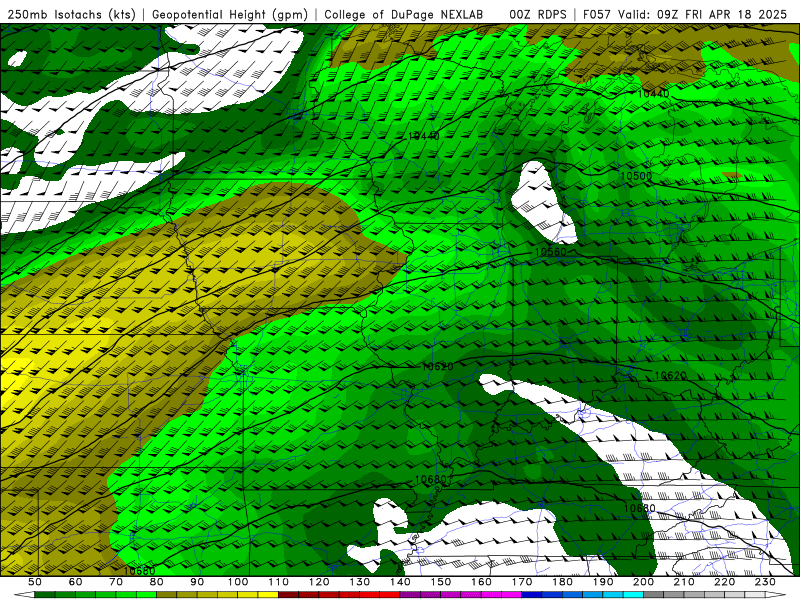
Task: Click the 200 value on the color scale
Action: tap(643, 582)
